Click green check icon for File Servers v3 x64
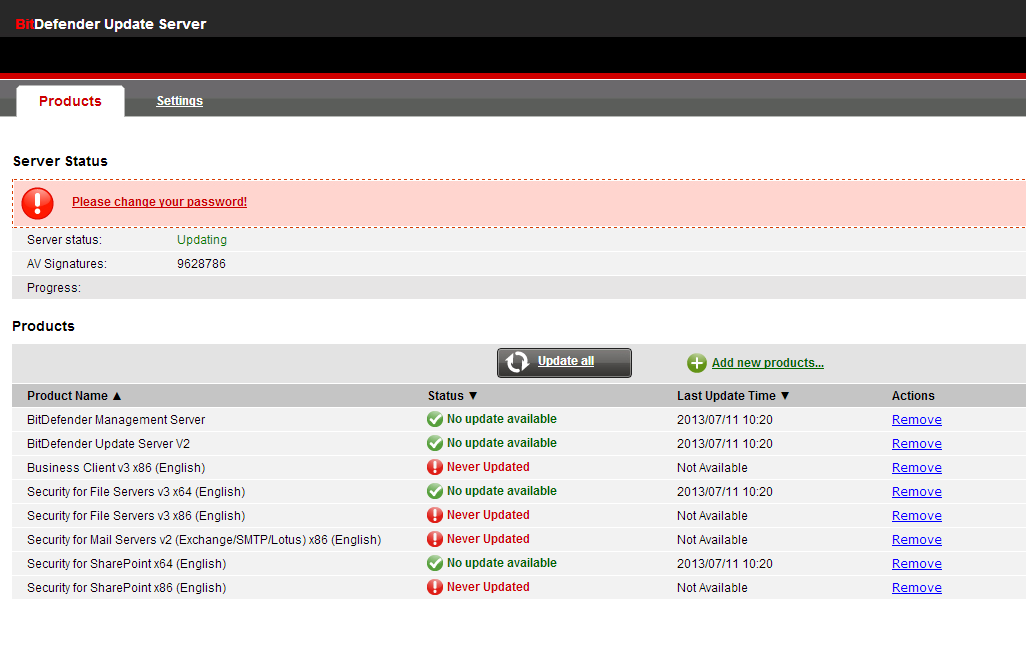The width and height of the screenshot is (1026, 647). [434, 491]
